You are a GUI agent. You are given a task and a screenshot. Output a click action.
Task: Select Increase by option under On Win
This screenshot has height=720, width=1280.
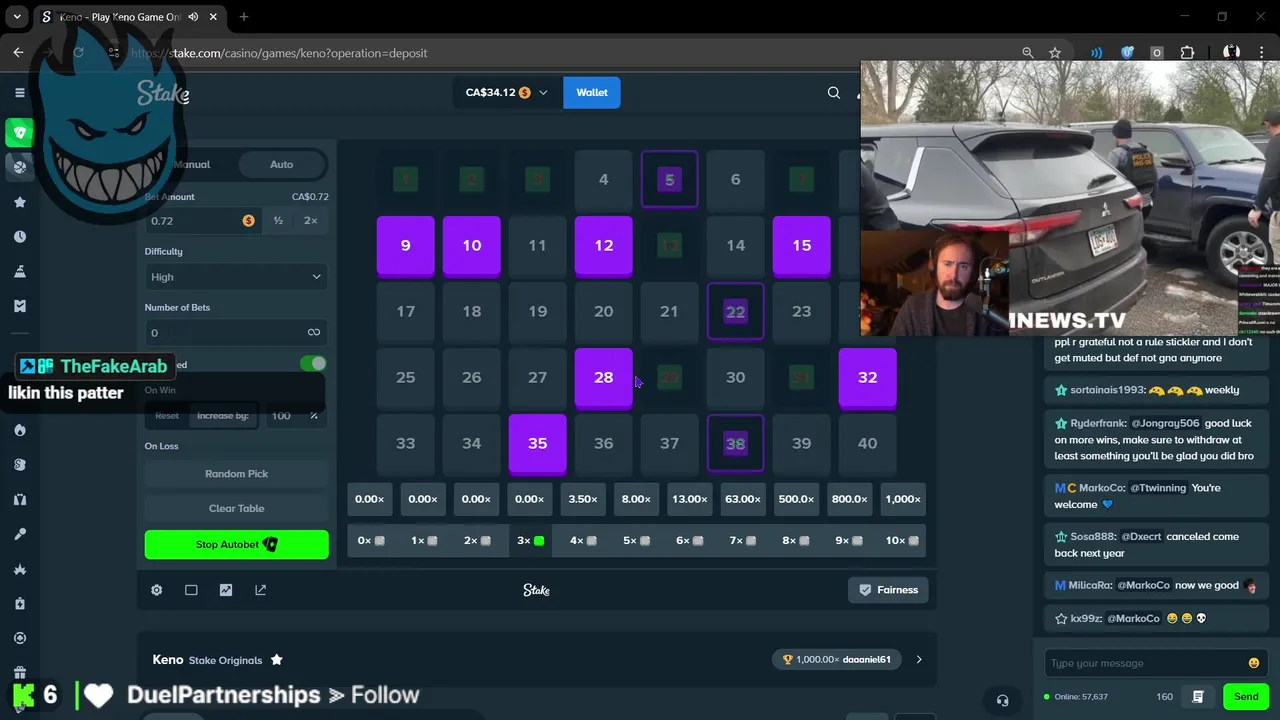(x=223, y=416)
